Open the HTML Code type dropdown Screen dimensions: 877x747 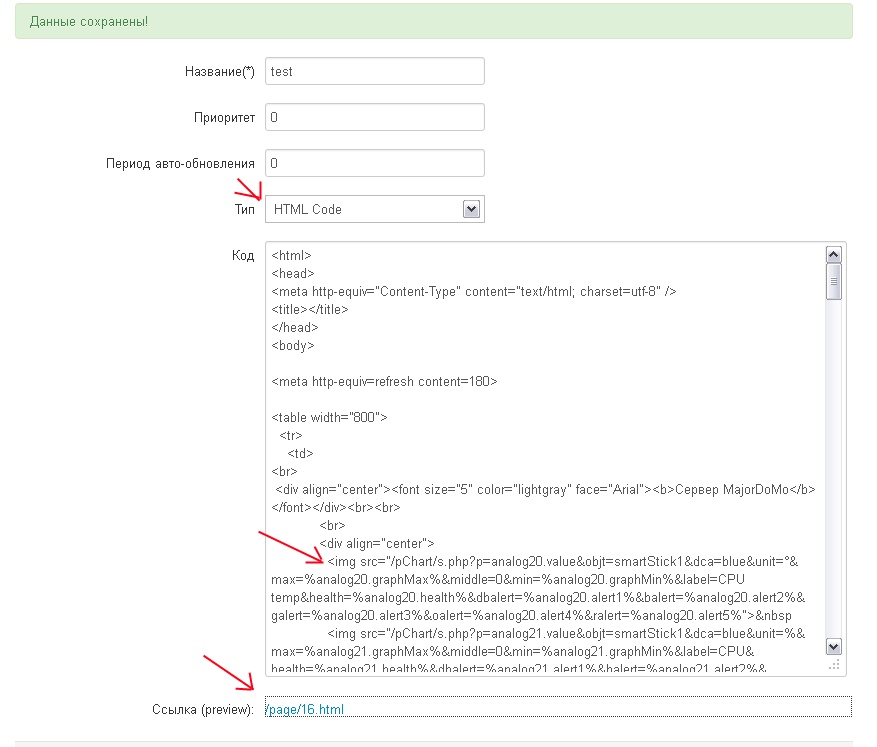point(374,209)
